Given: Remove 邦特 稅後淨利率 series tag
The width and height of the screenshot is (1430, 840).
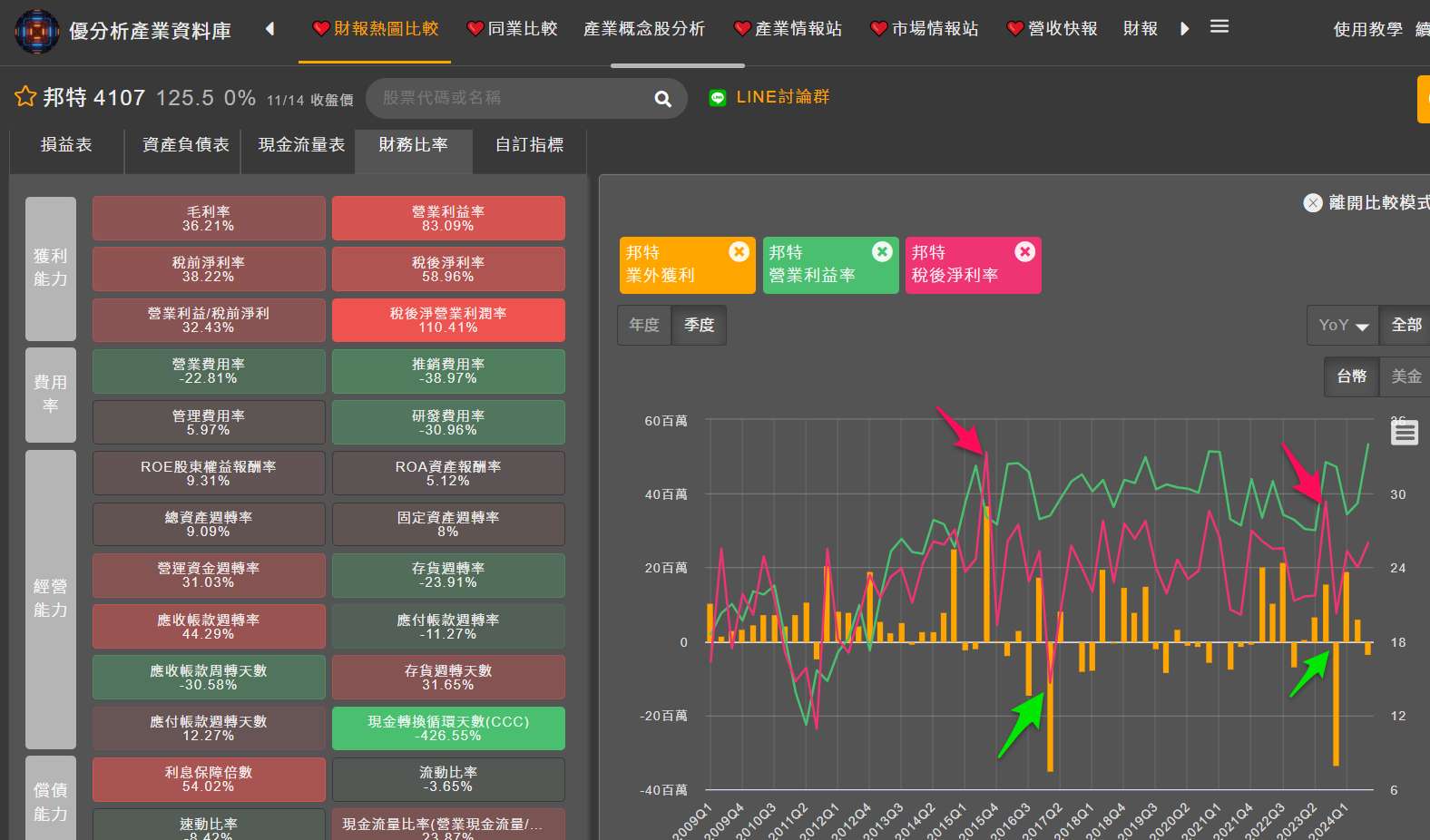Looking at the screenshot, I should (1024, 251).
